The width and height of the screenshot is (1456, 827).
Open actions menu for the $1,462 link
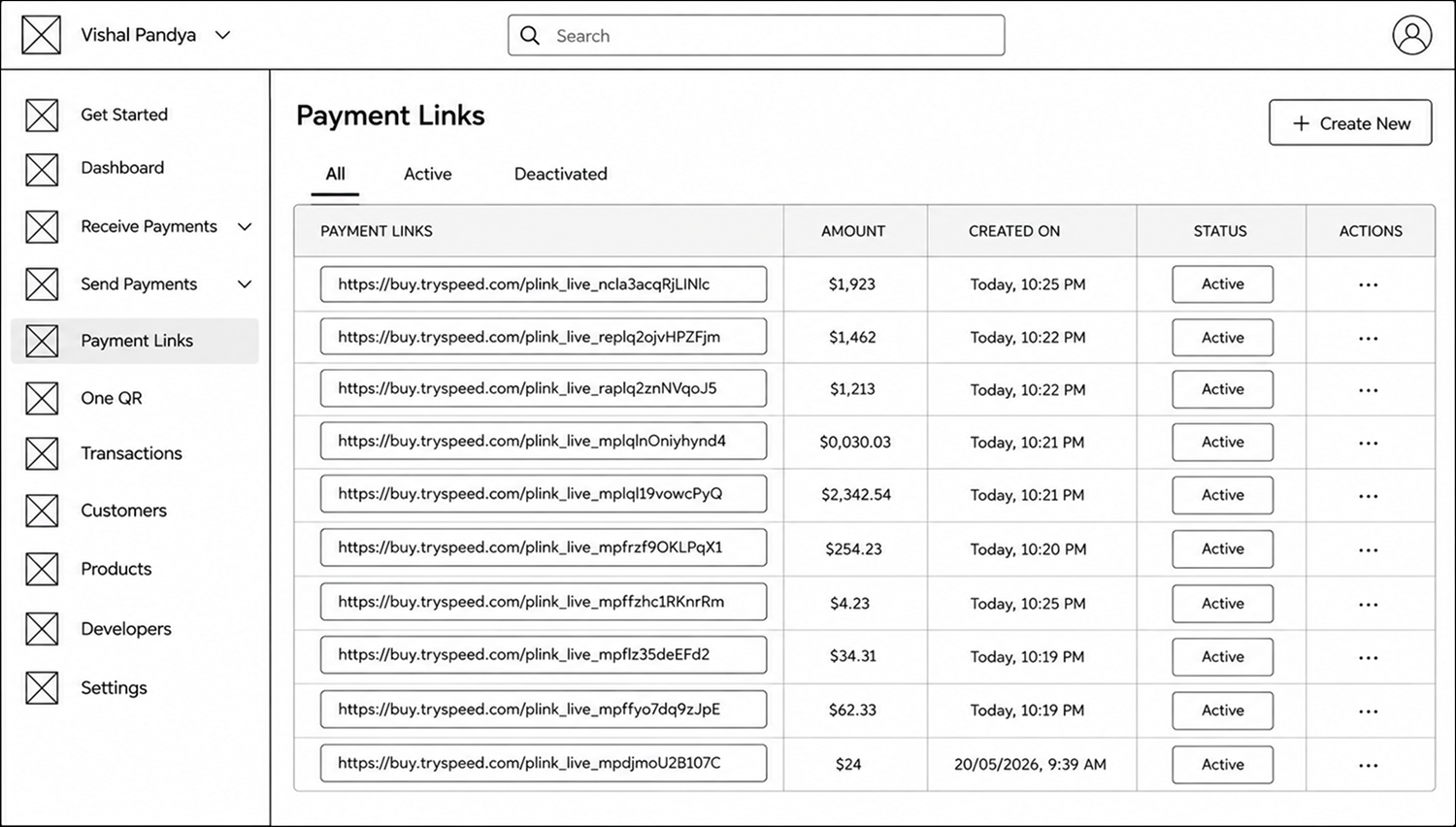(1369, 339)
